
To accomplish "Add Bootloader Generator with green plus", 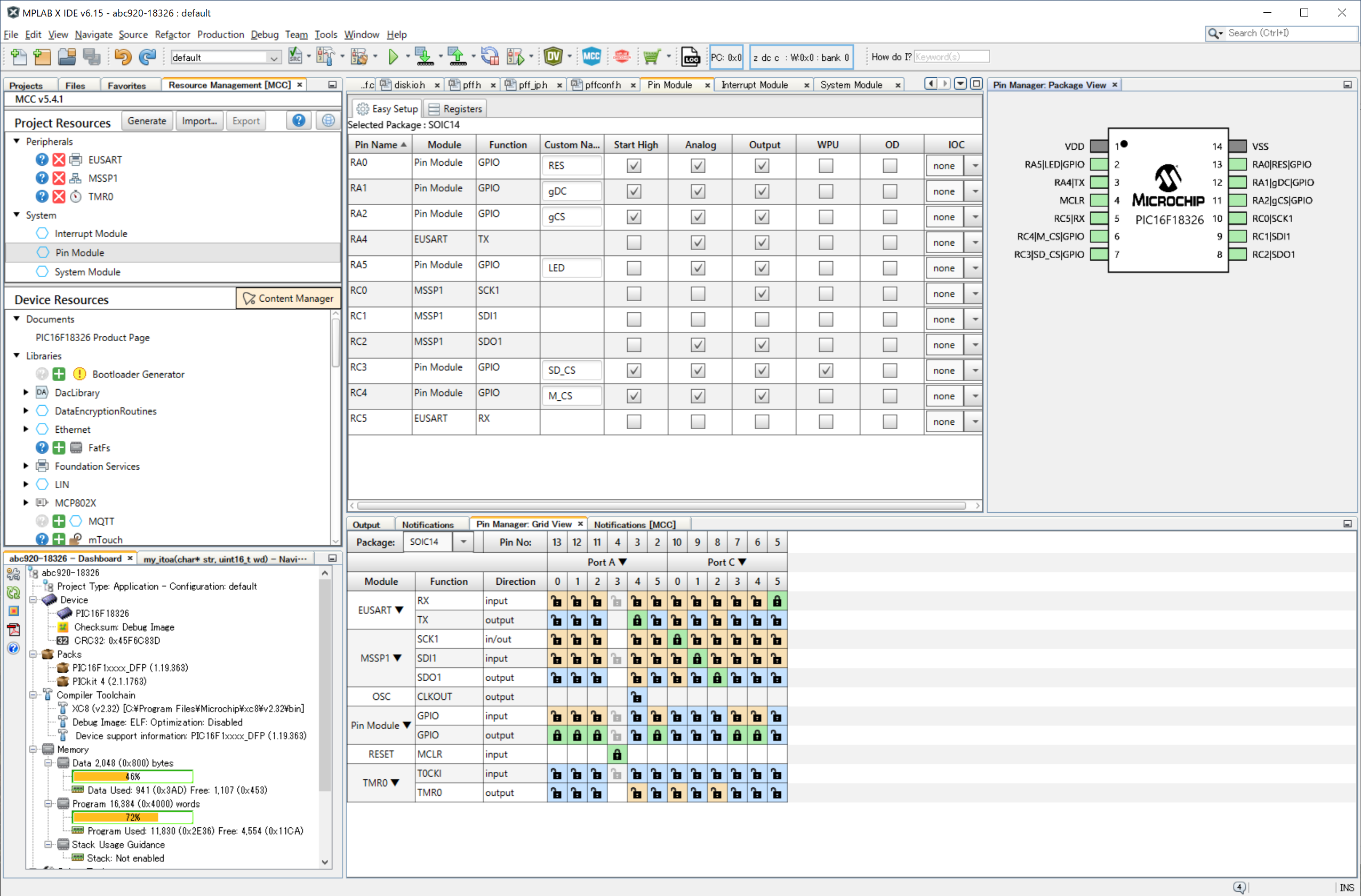I will tap(59, 374).
